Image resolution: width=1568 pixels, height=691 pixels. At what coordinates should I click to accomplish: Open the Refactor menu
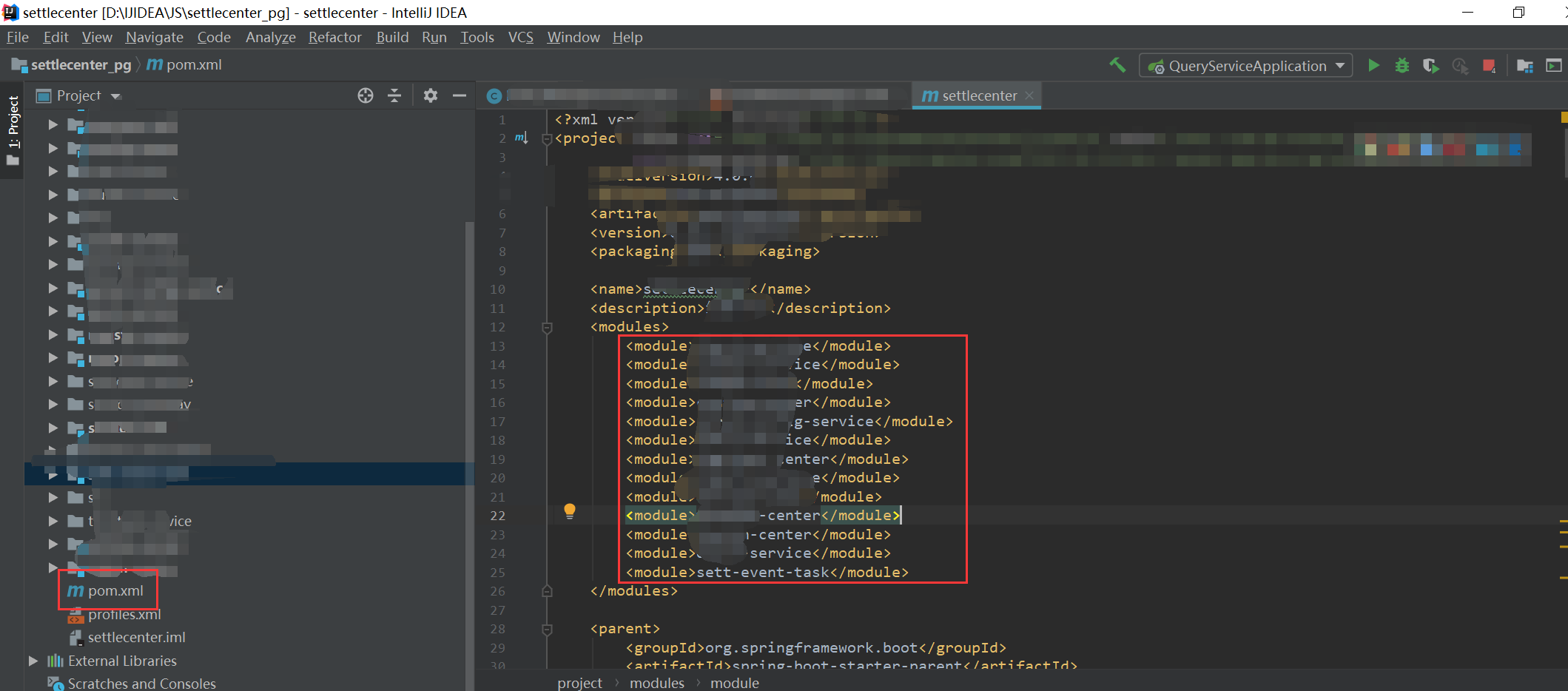tap(334, 36)
